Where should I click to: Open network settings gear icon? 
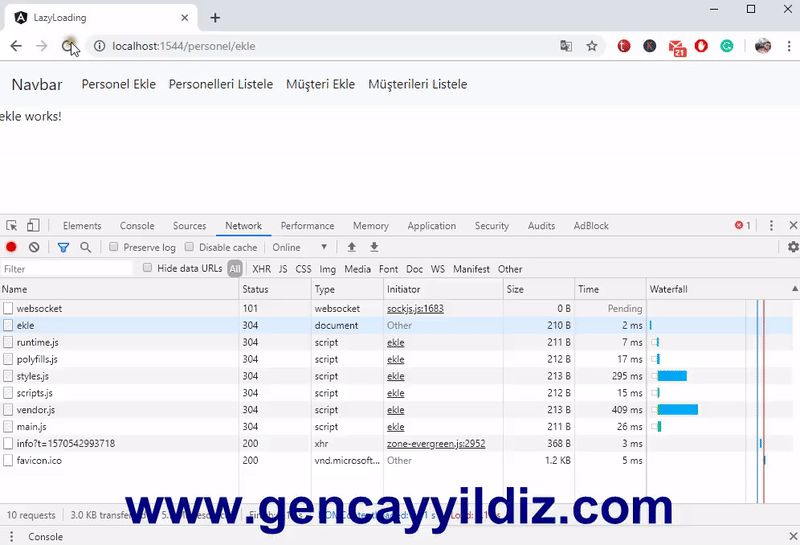click(793, 247)
